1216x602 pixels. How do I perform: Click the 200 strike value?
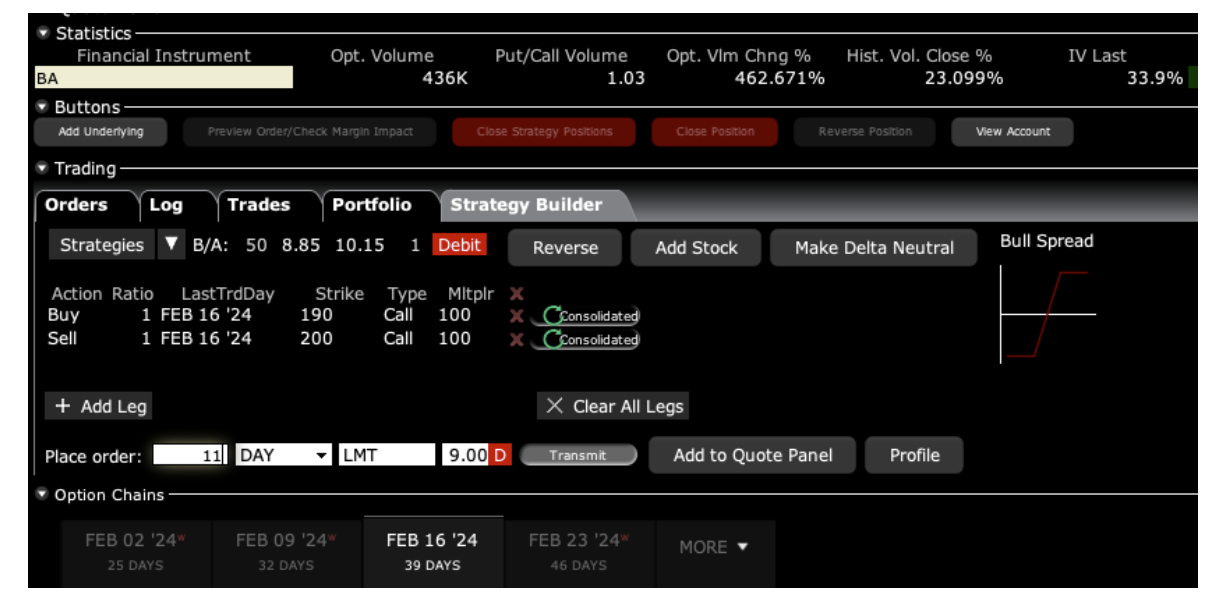(316, 339)
